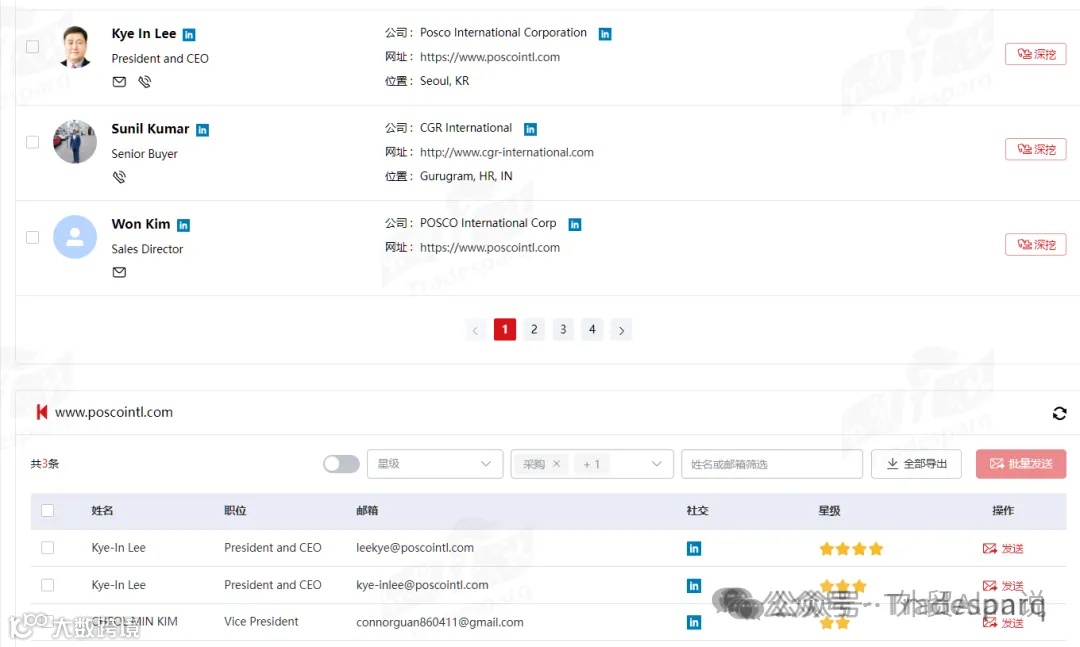Viewport: 1080px width, 647px height.
Task: Click 批量发送 bulk send button
Action: coord(1021,464)
